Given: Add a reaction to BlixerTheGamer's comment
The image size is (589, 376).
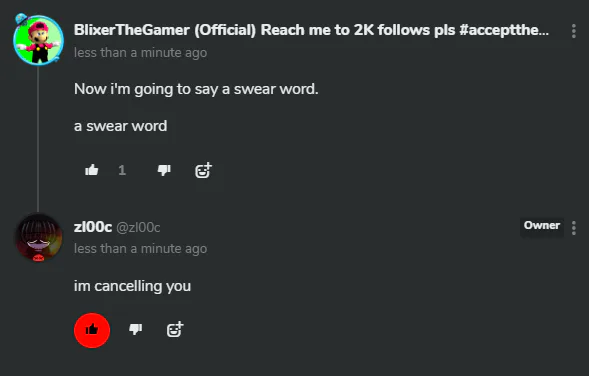Looking at the screenshot, I should coord(203,171).
